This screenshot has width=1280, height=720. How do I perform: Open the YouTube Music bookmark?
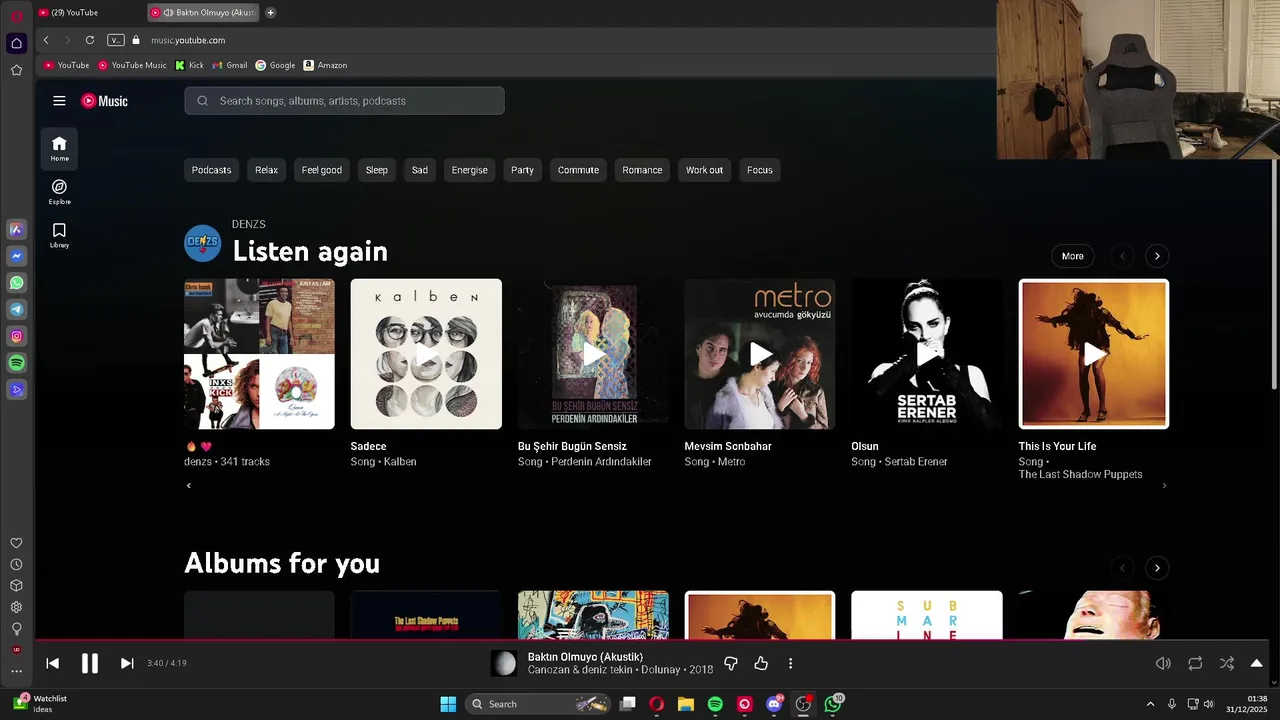click(132, 65)
